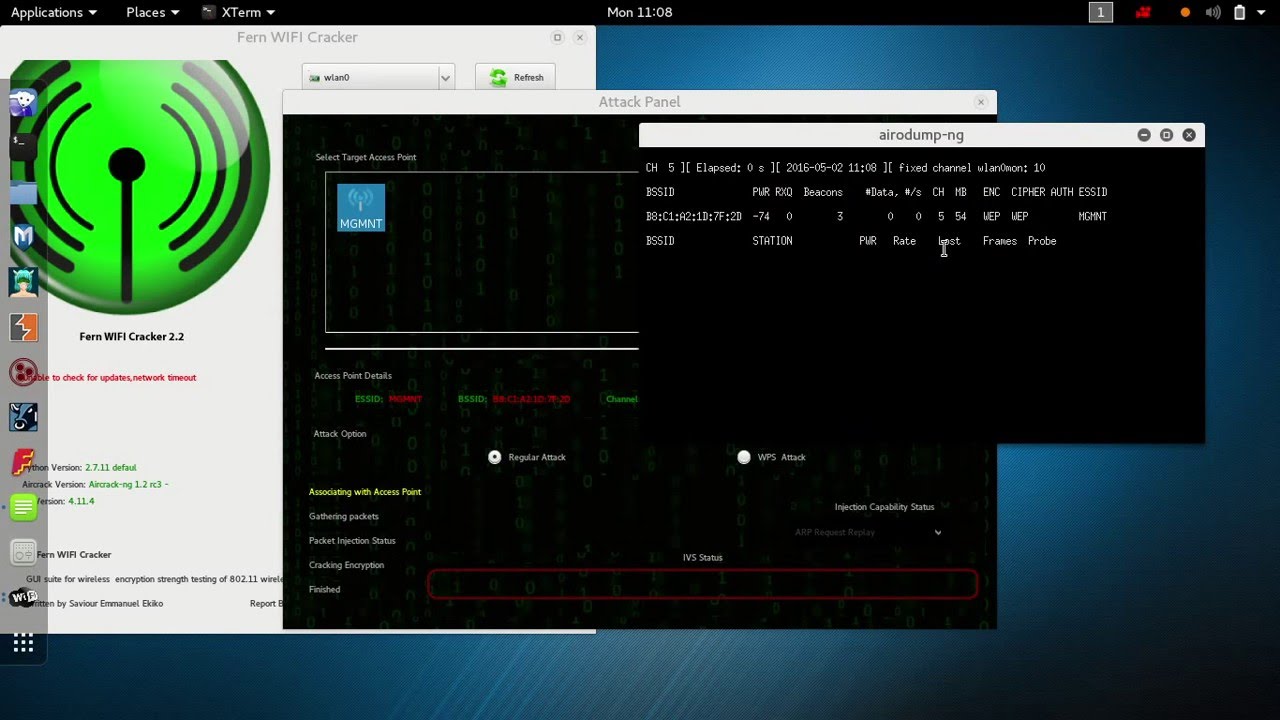Screen dimensions: 1280x720
Task: Click the Fern WiFi dock icon
Action: [x=23, y=597]
